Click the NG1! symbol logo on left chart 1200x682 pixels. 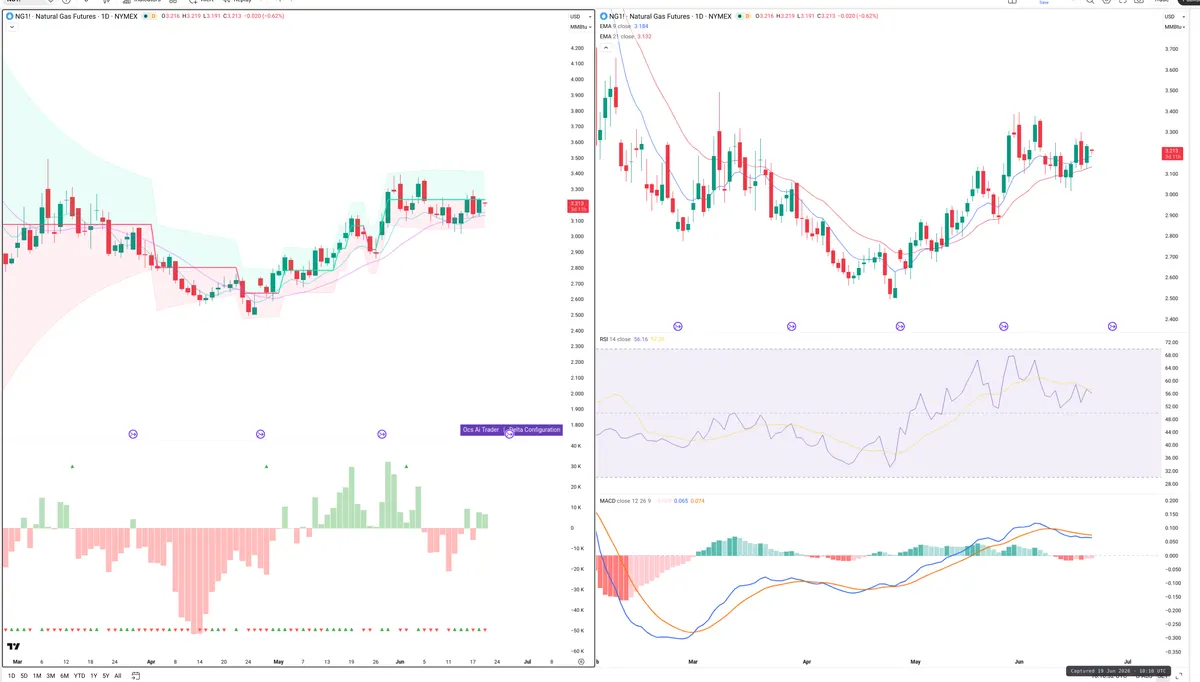tap(9, 16)
